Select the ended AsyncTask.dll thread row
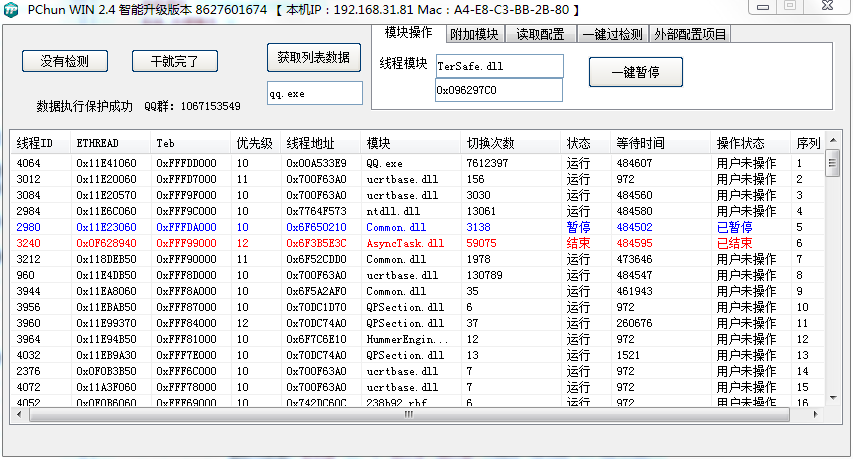This screenshot has height=459, width=853. 400,243
